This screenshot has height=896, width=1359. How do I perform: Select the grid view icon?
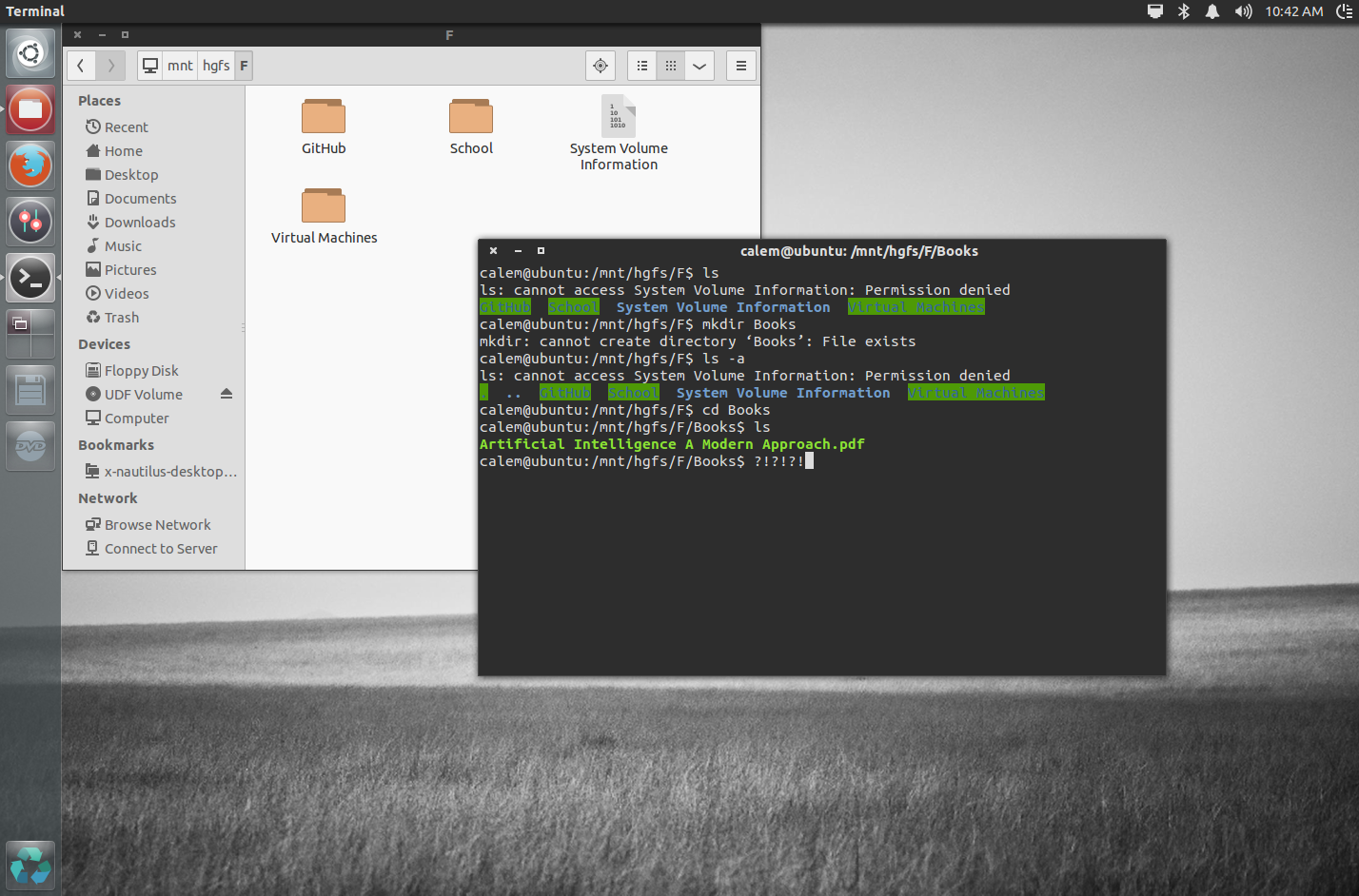pos(670,65)
